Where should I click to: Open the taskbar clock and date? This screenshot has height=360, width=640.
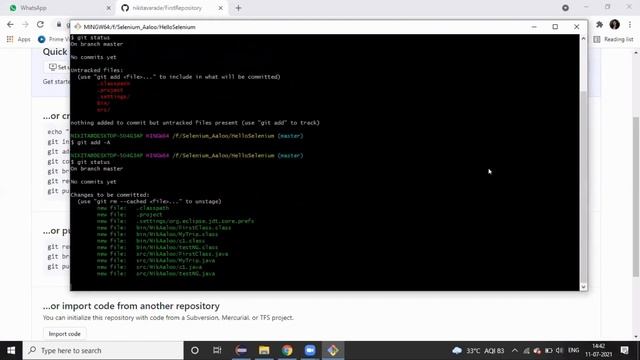pyautogui.click(x=598, y=351)
